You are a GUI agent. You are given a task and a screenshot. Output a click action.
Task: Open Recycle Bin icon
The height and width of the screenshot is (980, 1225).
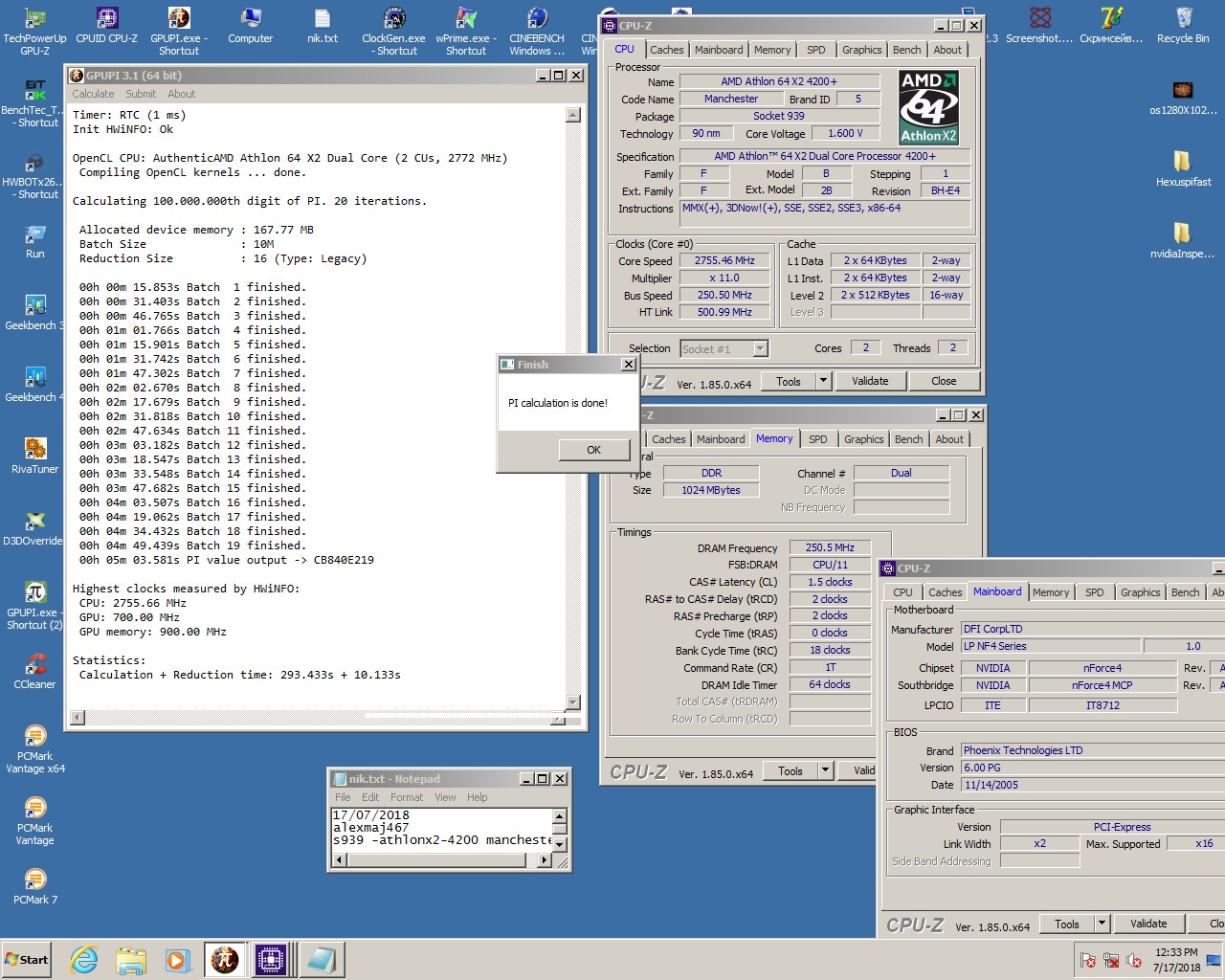click(x=1183, y=26)
